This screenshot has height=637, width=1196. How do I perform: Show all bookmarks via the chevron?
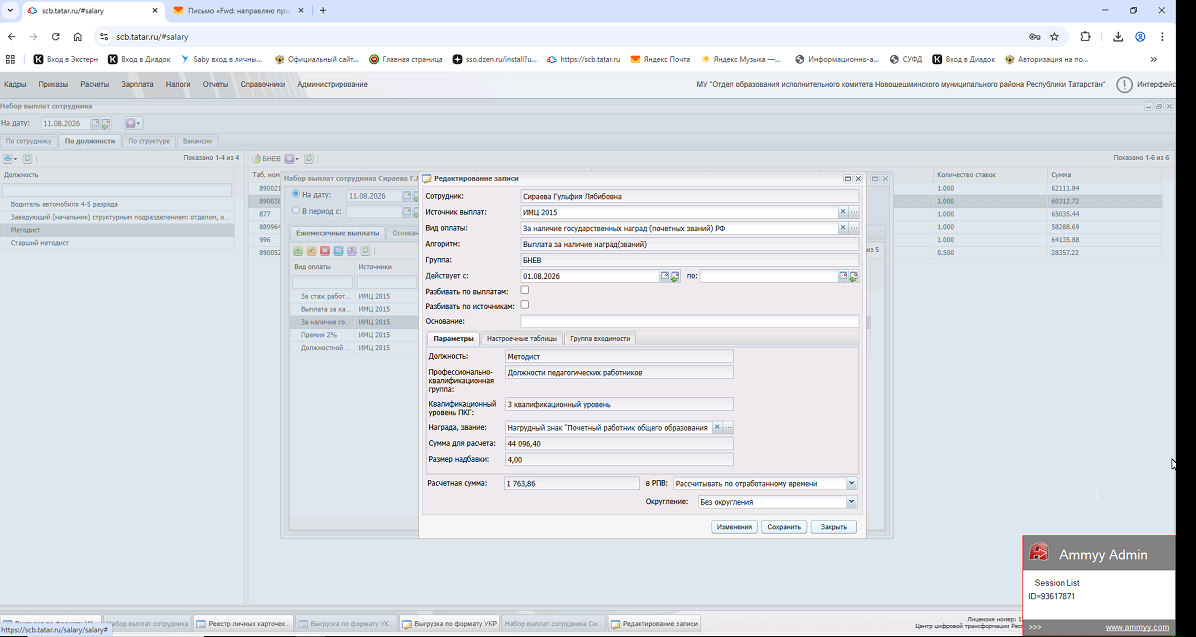[1153, 59]
